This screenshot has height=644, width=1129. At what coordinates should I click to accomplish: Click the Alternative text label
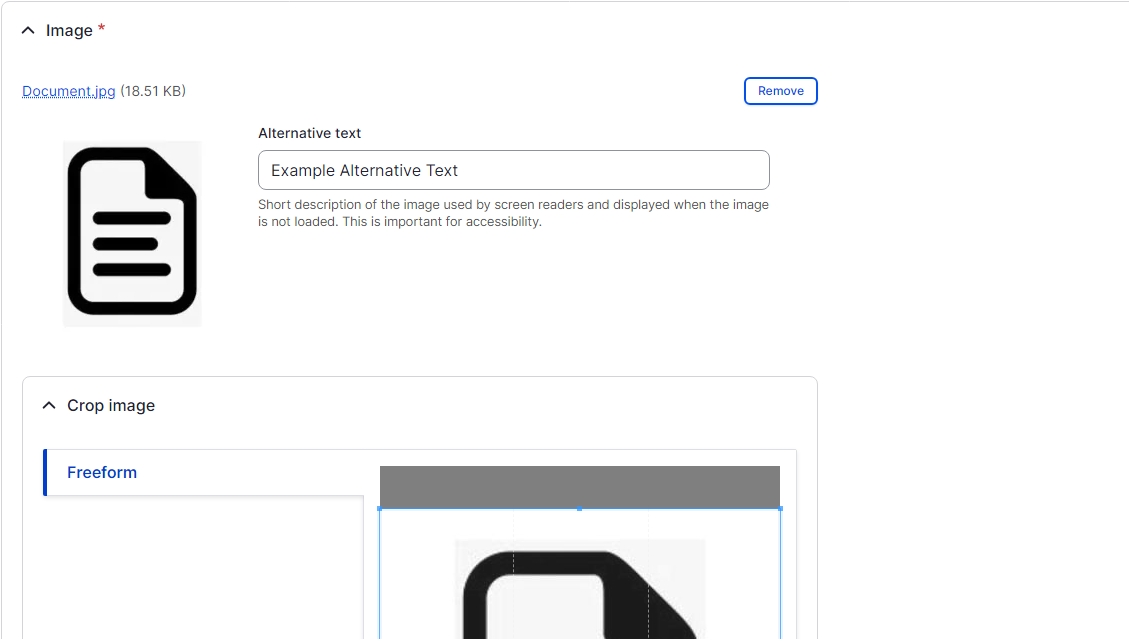point(310,133)
